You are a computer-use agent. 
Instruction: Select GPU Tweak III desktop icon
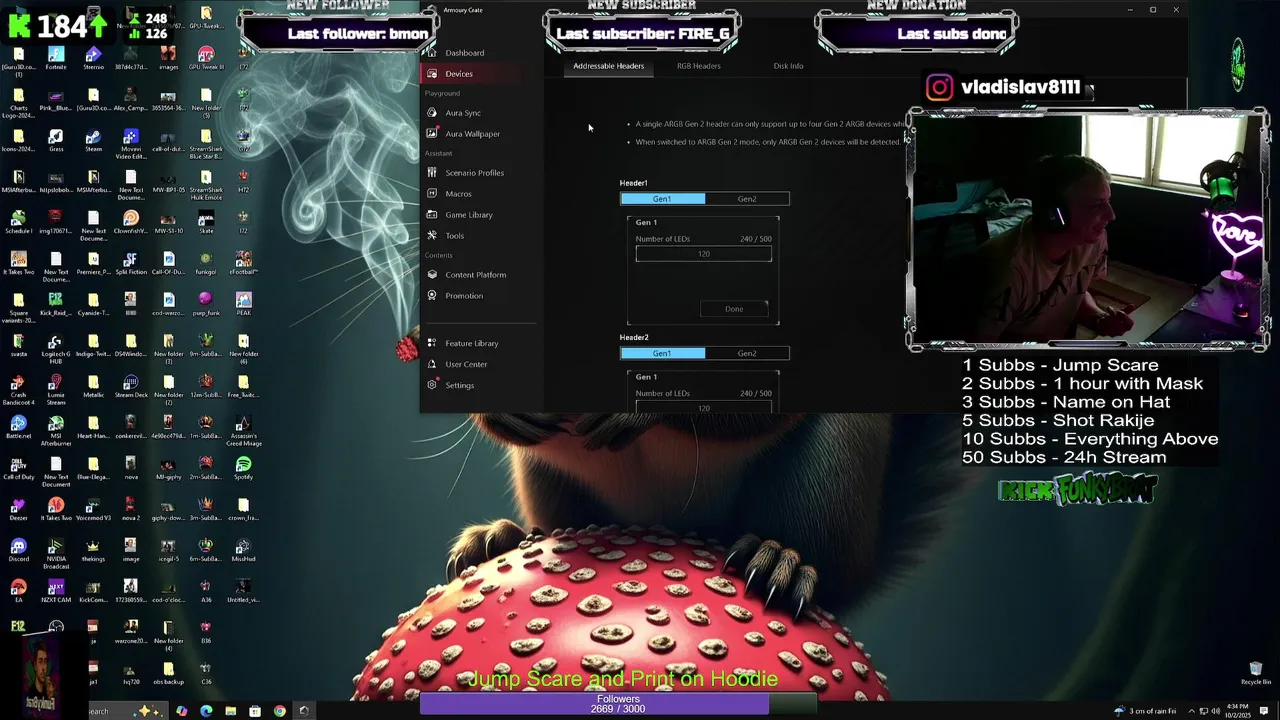click(x=206, y=58)
